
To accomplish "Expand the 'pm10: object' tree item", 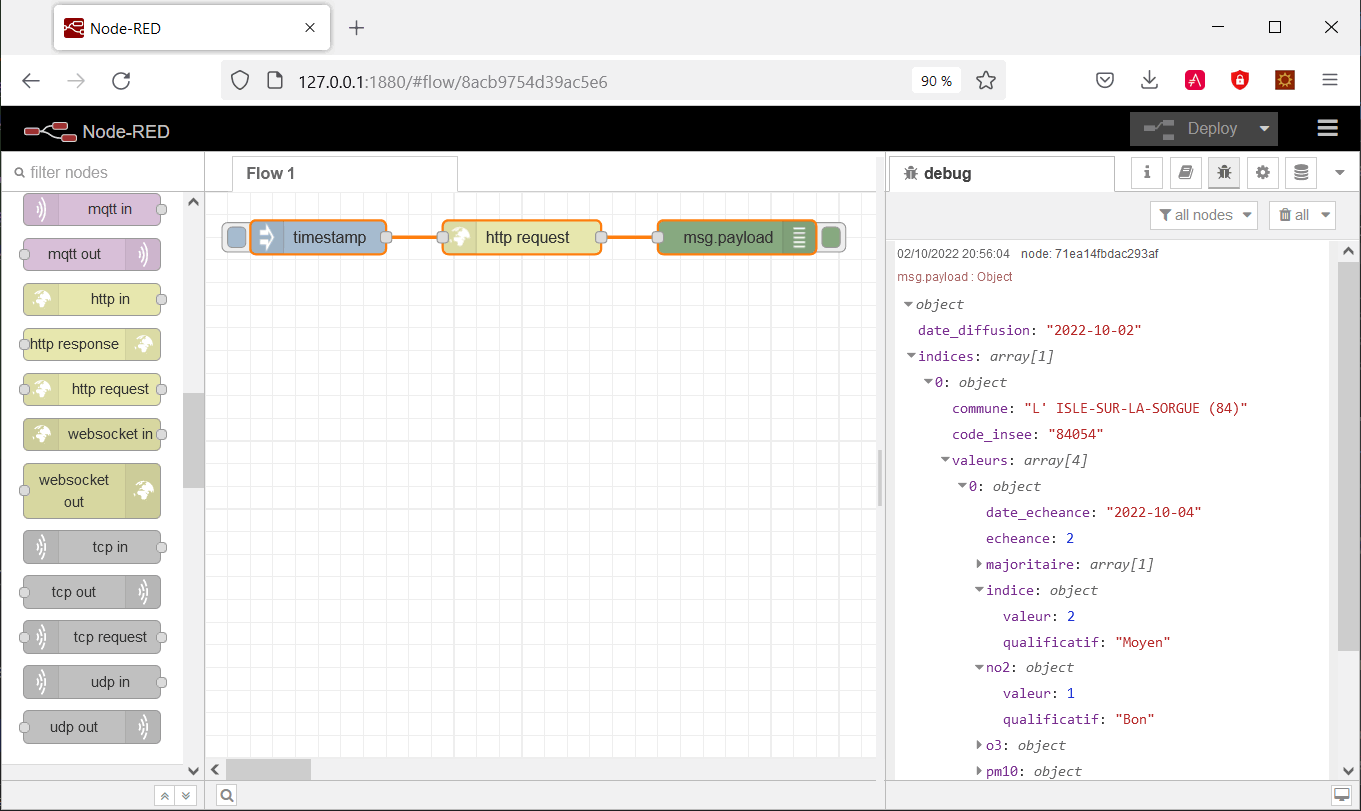I will coord(979,771).
